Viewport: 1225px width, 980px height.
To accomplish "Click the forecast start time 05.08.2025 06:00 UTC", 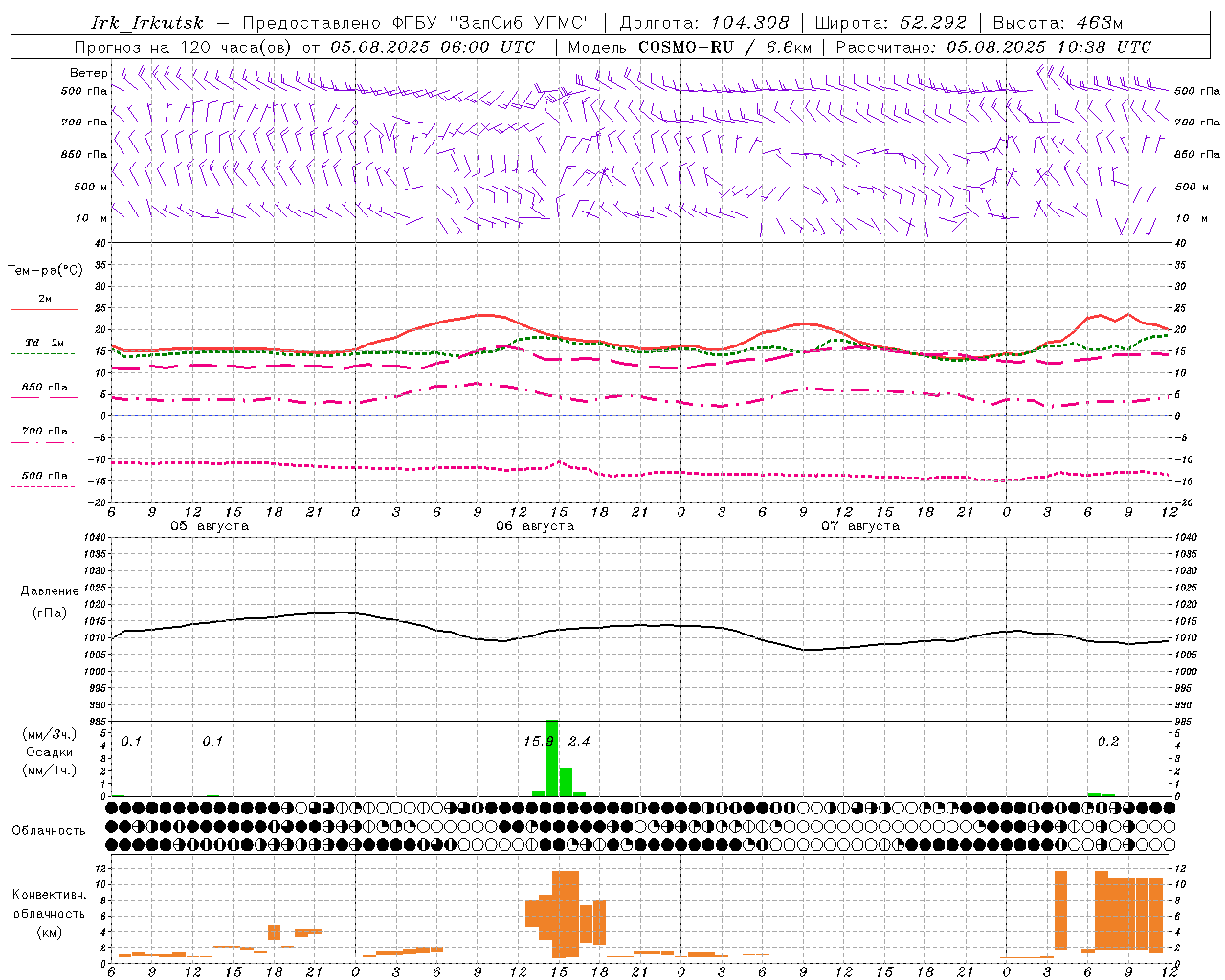I will 433,47.
